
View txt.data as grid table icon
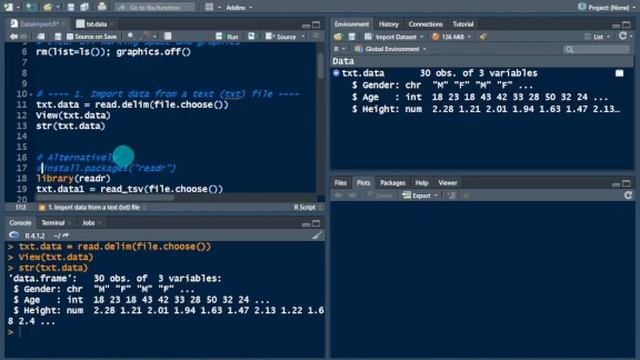coord(620,73)
